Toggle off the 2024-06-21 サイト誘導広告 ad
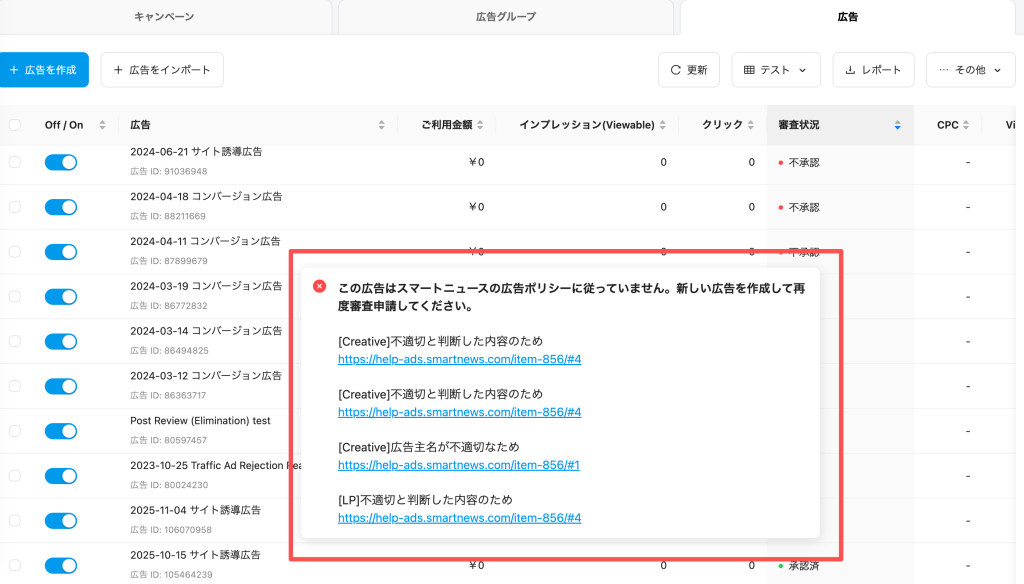 61,162
